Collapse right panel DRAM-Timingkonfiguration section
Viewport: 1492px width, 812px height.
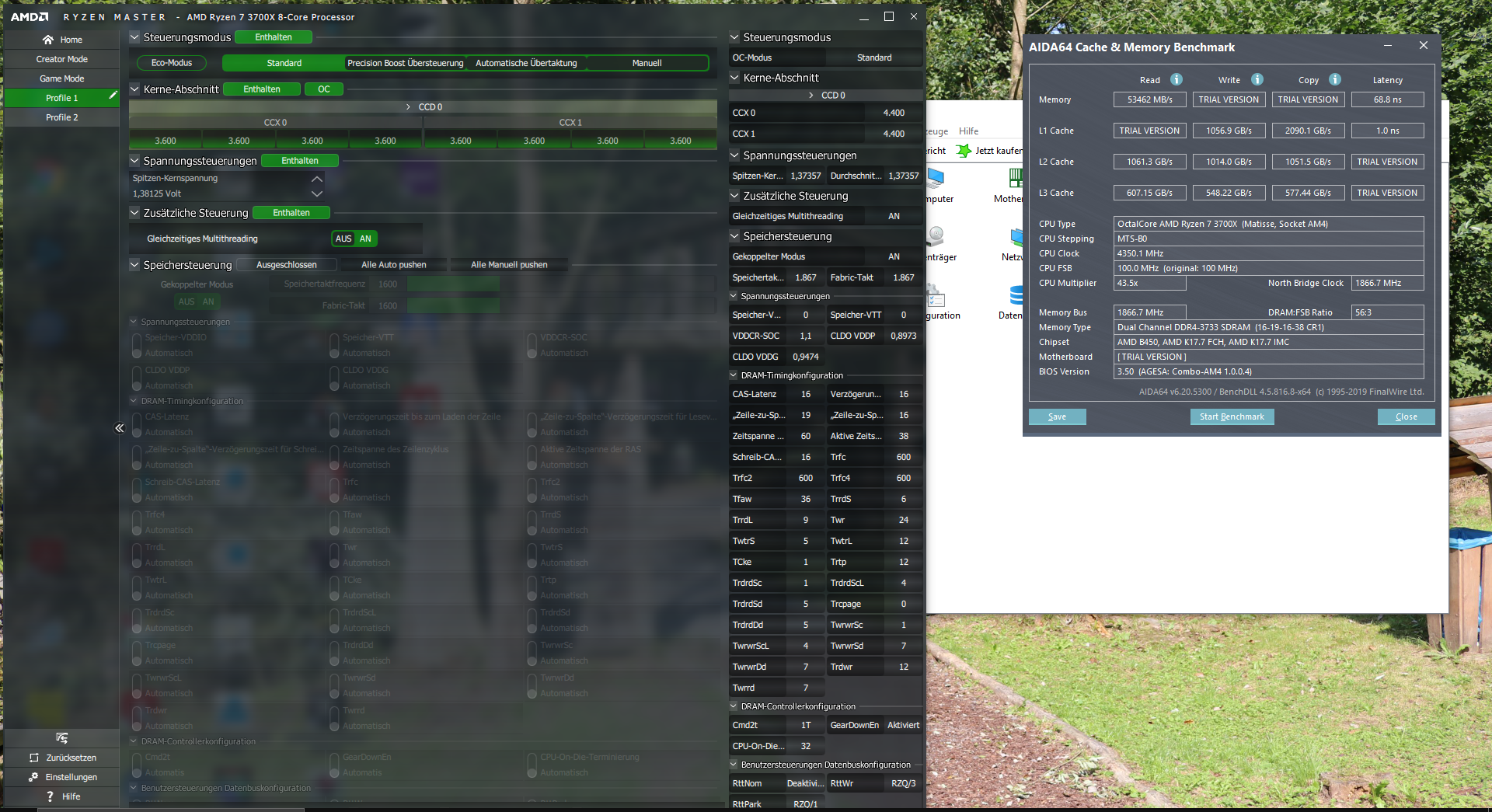point(734,375)
